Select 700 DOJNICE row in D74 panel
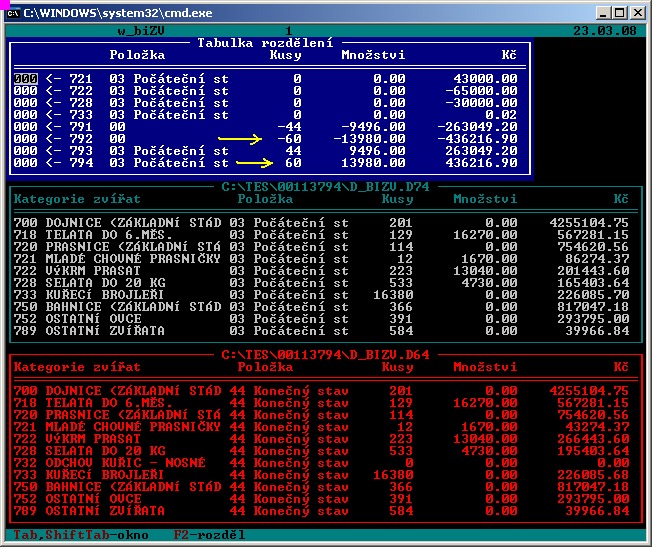The width and height of the screenshot is (652, 547). click(321, 223)
